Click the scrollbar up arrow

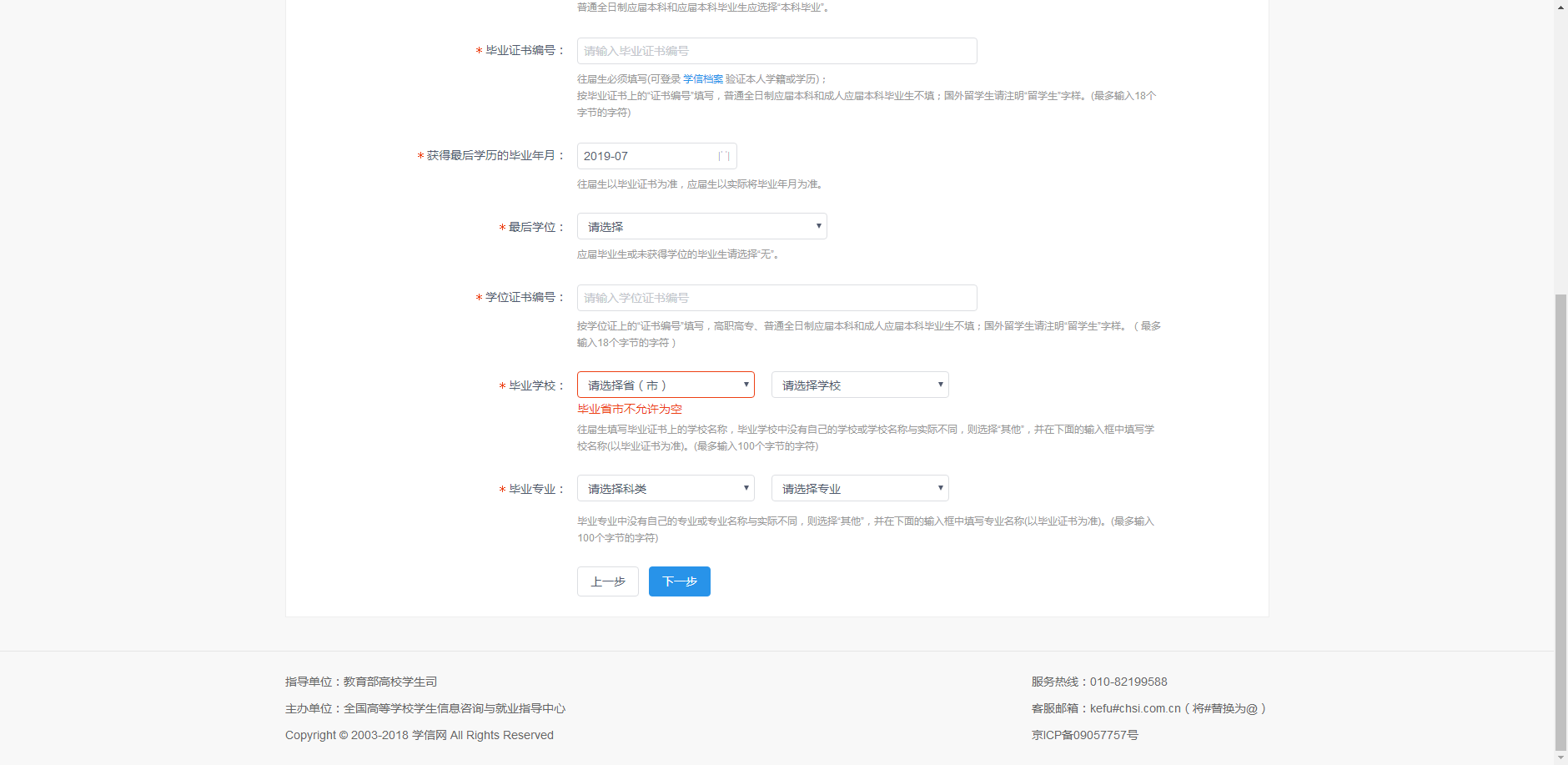[x=1560, y=7]
